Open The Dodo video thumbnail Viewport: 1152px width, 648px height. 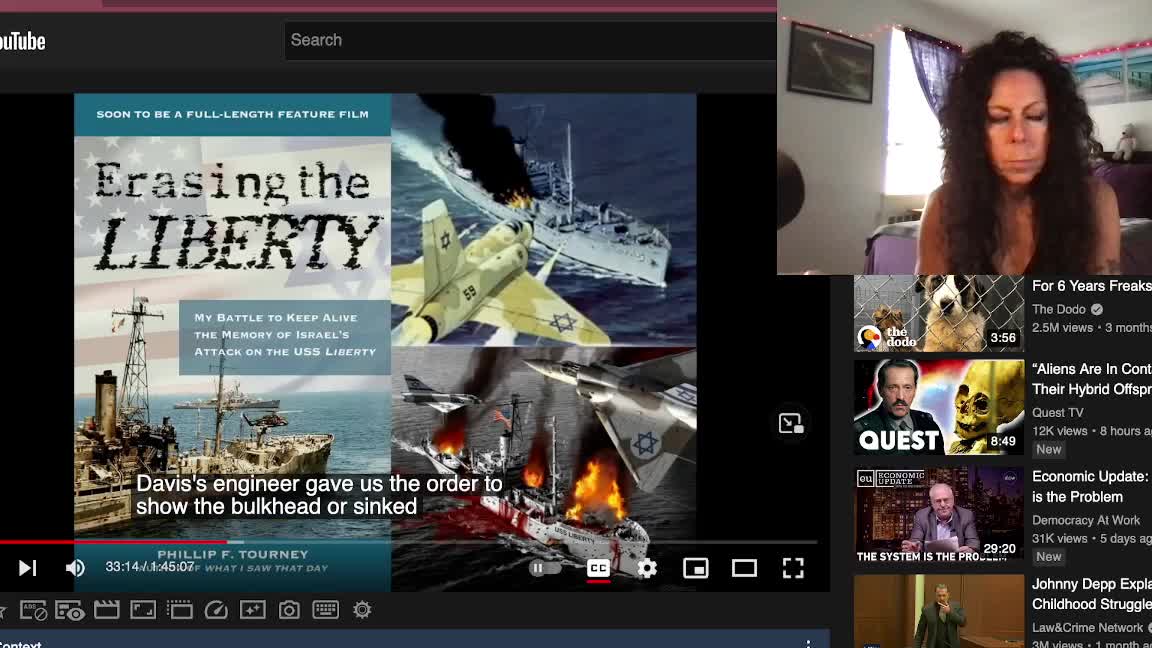click(x=939, y=313)
